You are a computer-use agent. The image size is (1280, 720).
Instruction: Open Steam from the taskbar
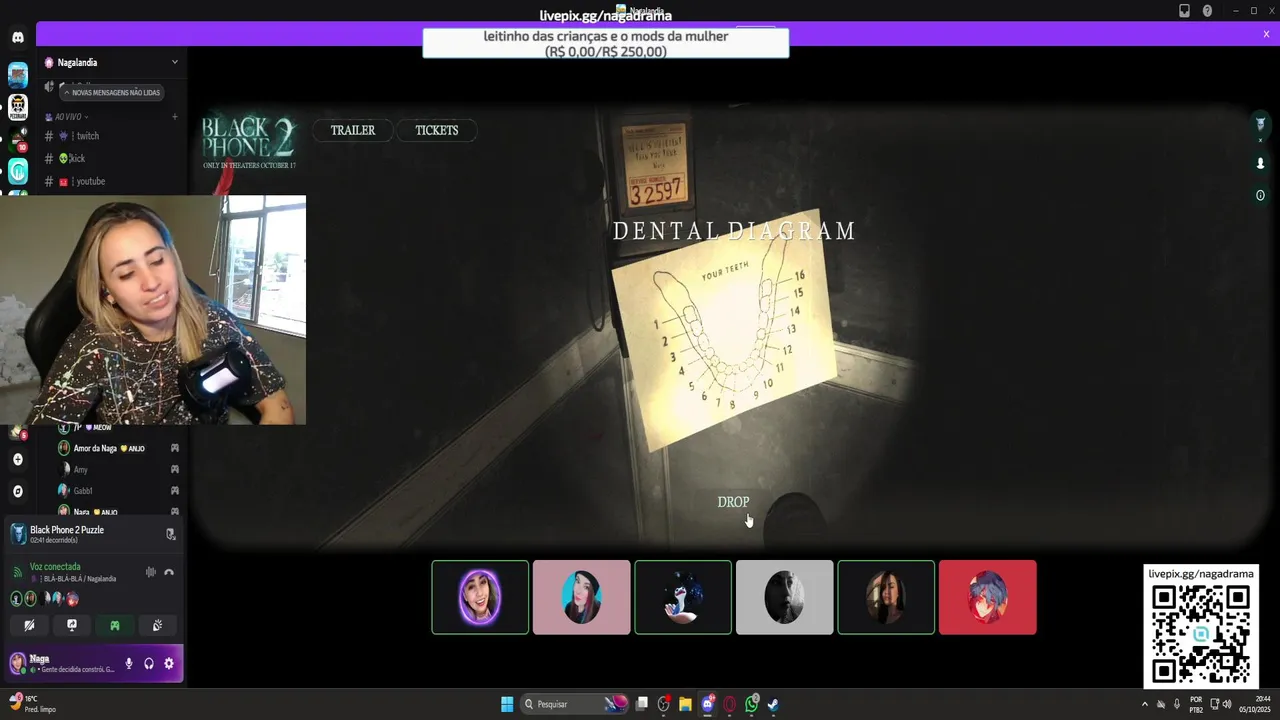(773, 704)
